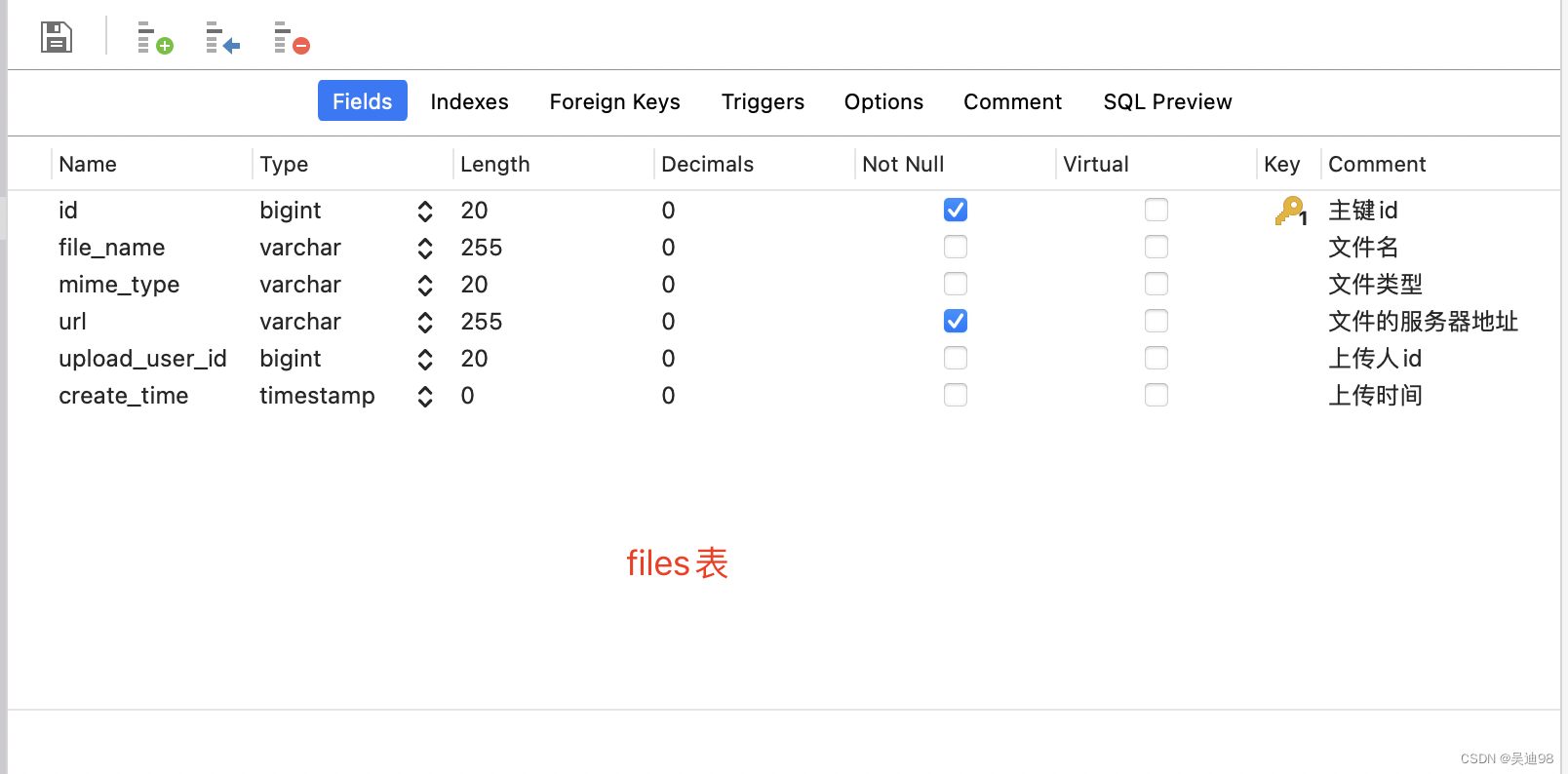The width and height of the screenshot is (1568, 774).
Task: Click the Decimals column header
Action: click(x=708, y=164)
